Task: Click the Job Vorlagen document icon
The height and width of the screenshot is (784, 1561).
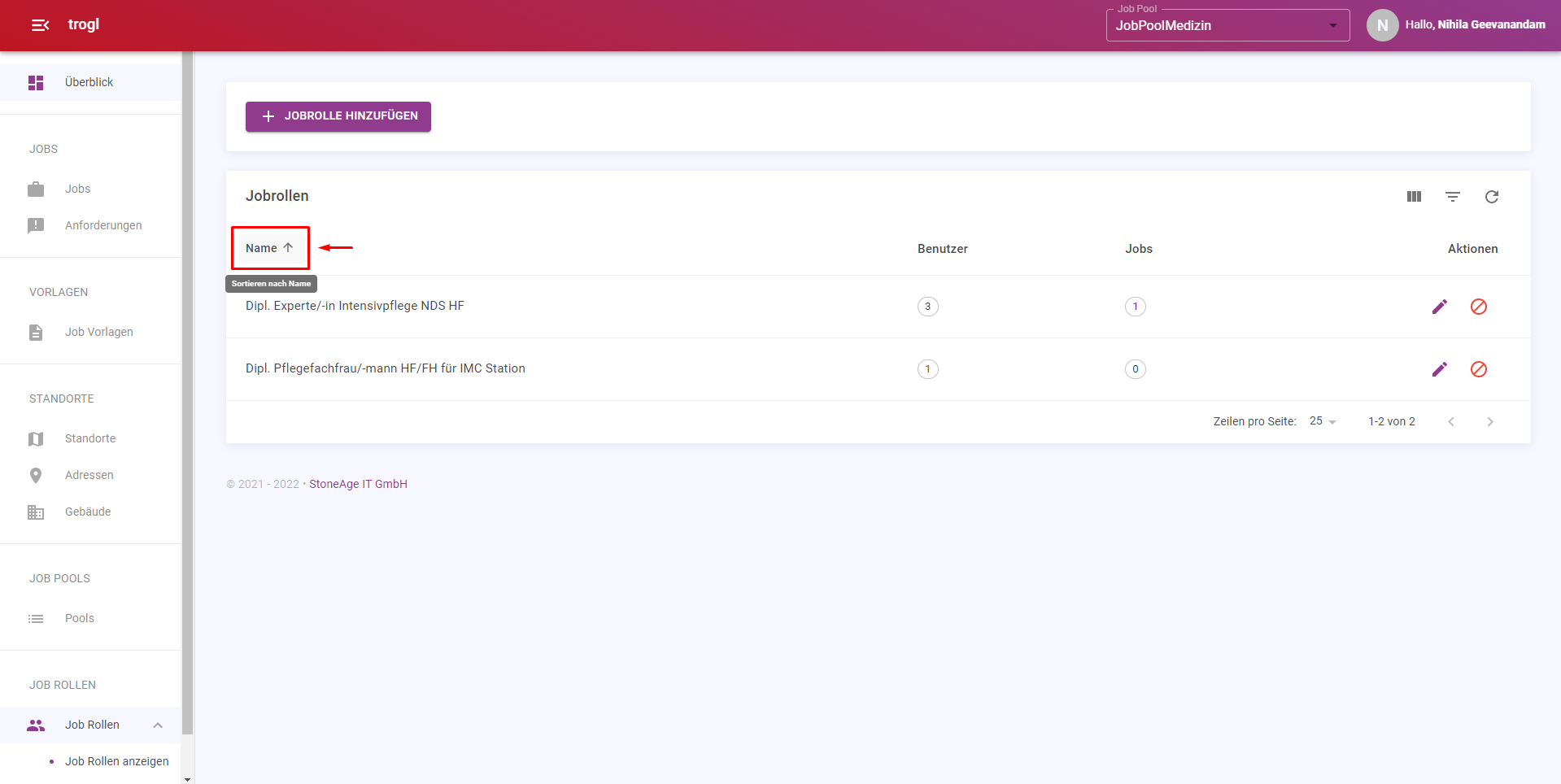Action: [x=36, y=332]
